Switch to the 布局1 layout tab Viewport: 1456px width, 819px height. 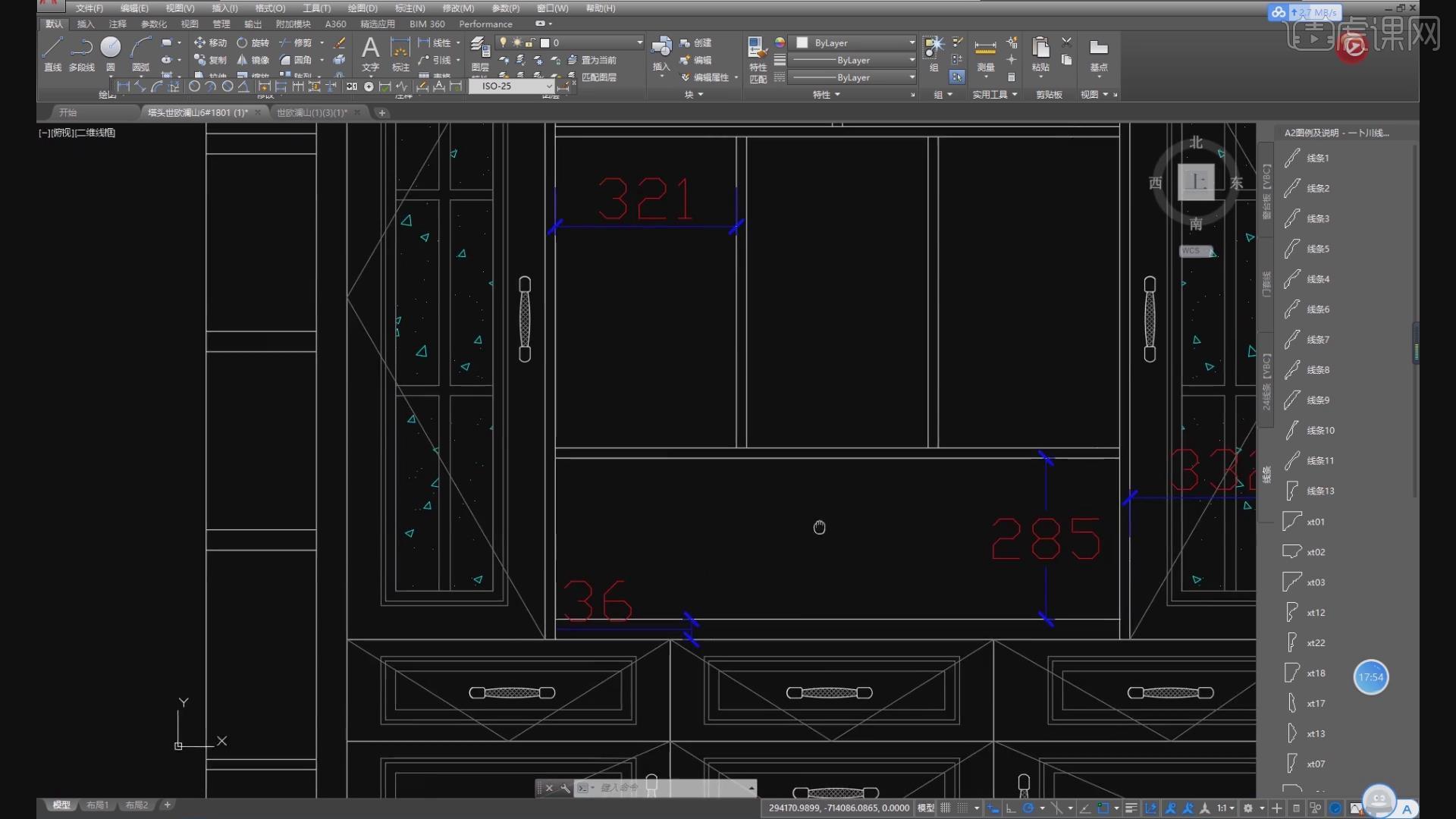(97, 805)
